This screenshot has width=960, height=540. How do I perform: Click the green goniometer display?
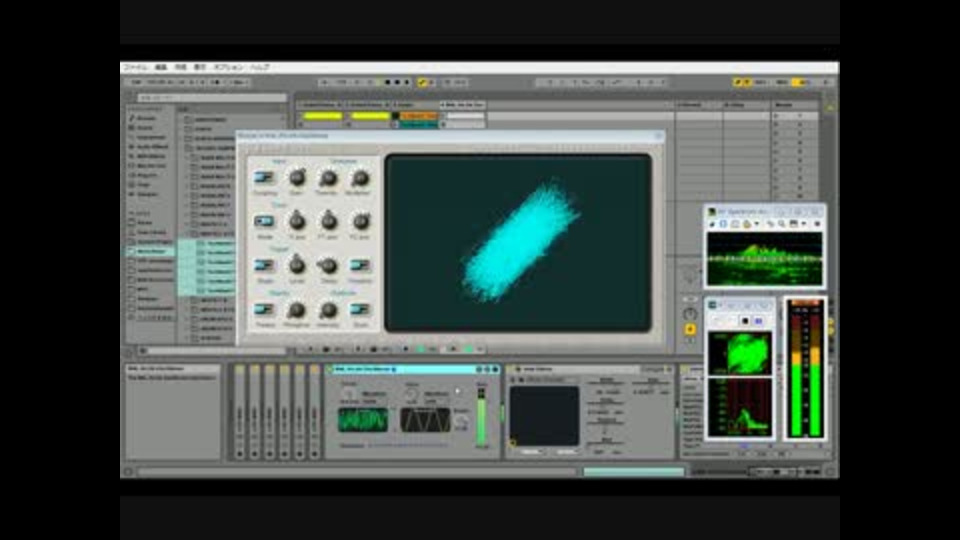[x=740, y=353]
